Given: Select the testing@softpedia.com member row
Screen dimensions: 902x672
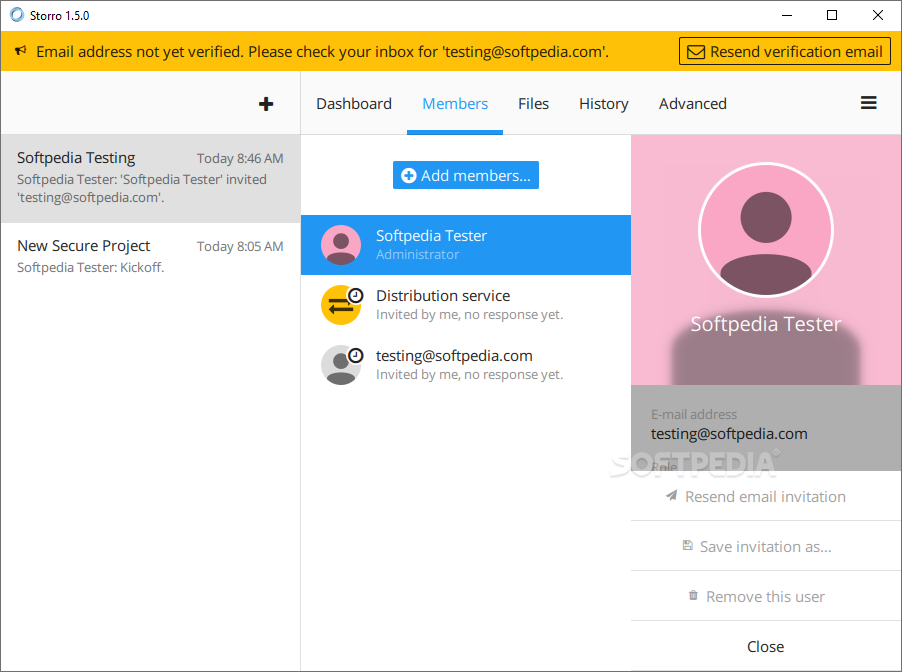Looking at the screenshot, I should tap(466, 365).
